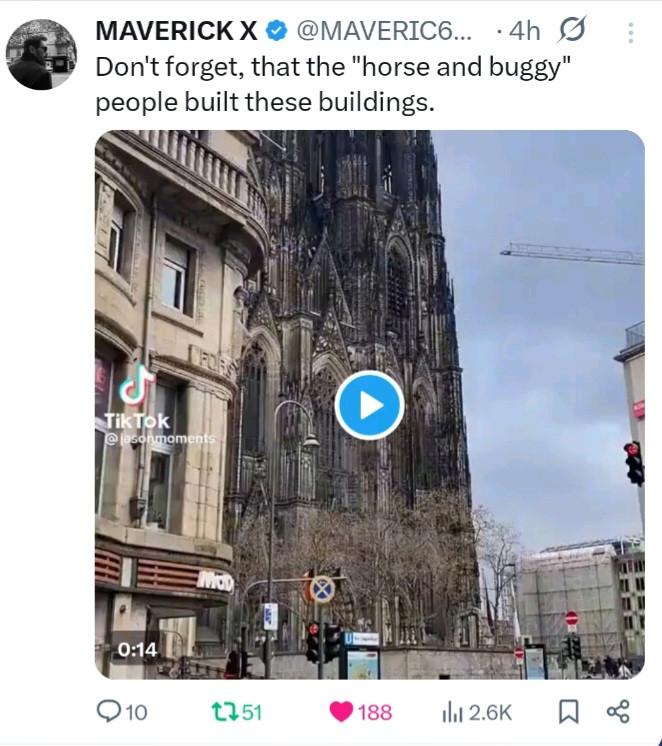Like the post with heart icon
Screen dimensions: 662x746
click(341, 712)
